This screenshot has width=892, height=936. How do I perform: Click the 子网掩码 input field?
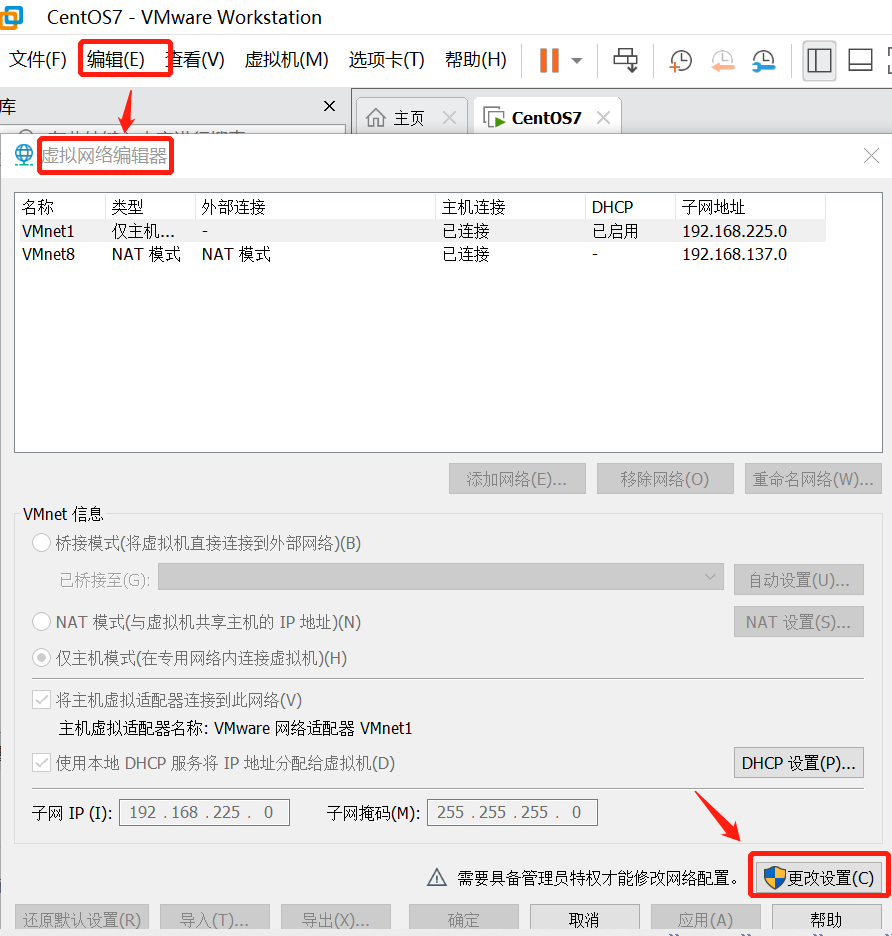click(x=512, y=812)
